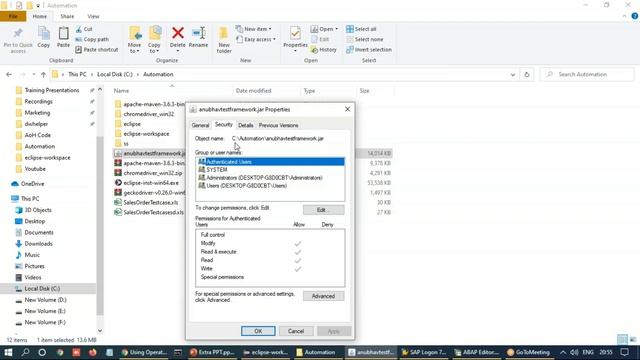The height and width of the screenshot is (360, 640).
Task: Close the Properties dialog with X
Action: 347,109
